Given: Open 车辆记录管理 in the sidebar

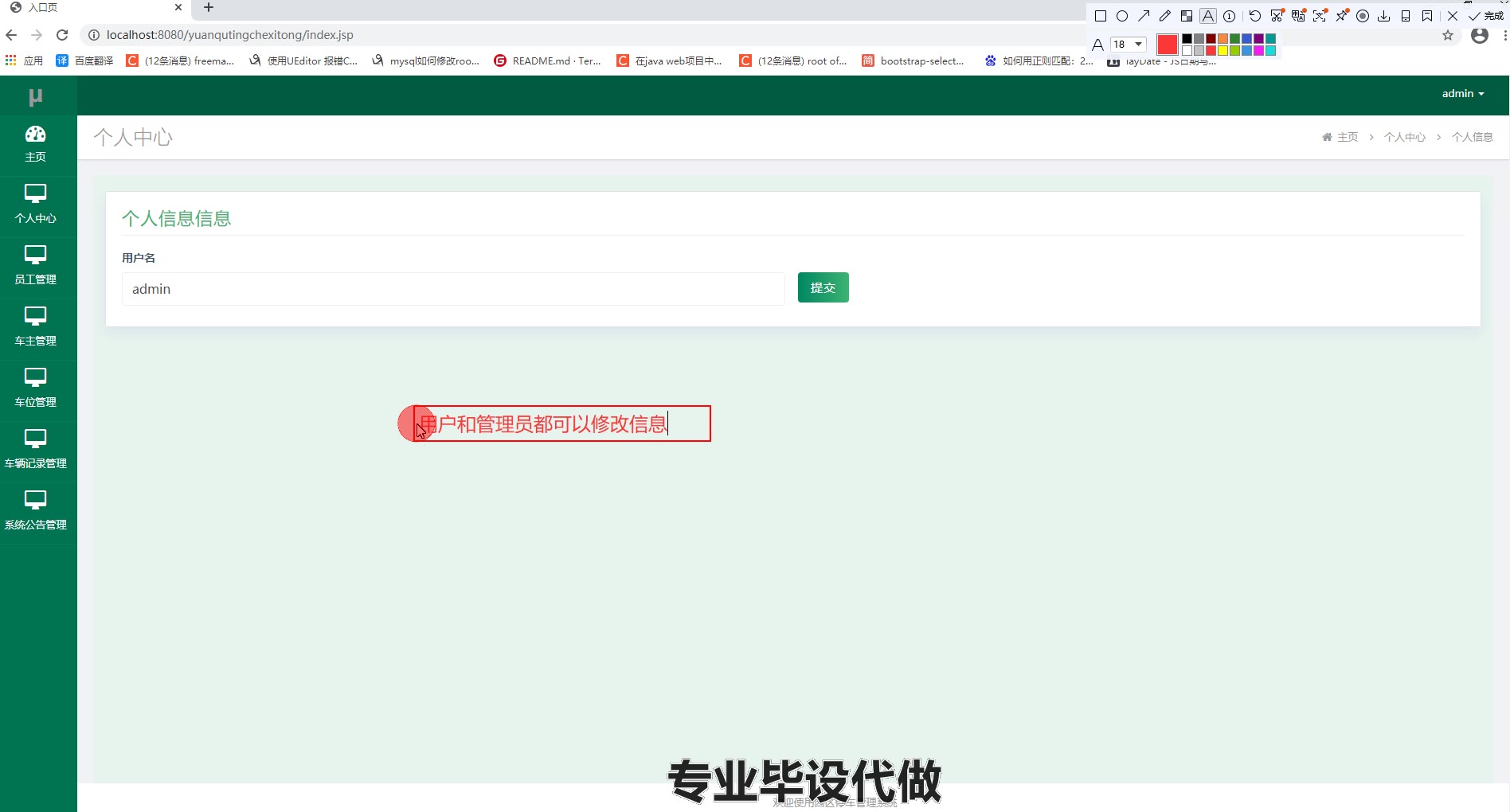Looking at the screenshot, I should (36, 450).
